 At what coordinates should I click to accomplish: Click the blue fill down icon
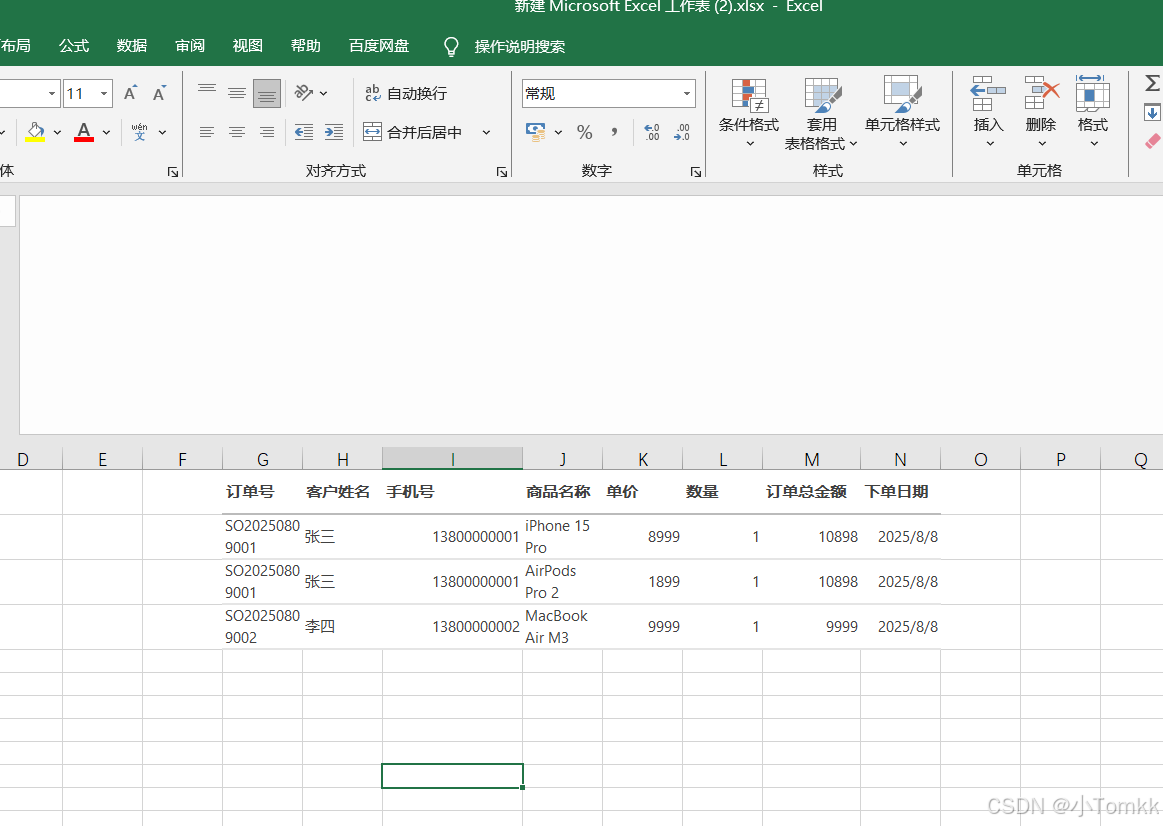tap(1152, 113)
